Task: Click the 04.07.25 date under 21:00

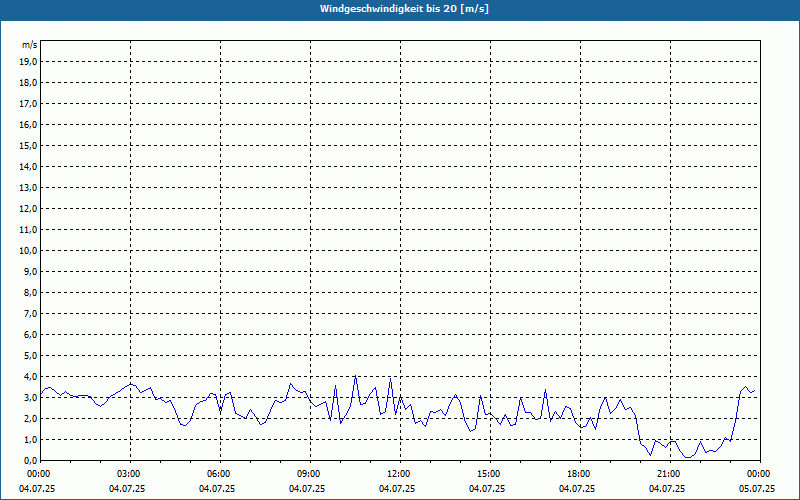Action: coord(667,489)
